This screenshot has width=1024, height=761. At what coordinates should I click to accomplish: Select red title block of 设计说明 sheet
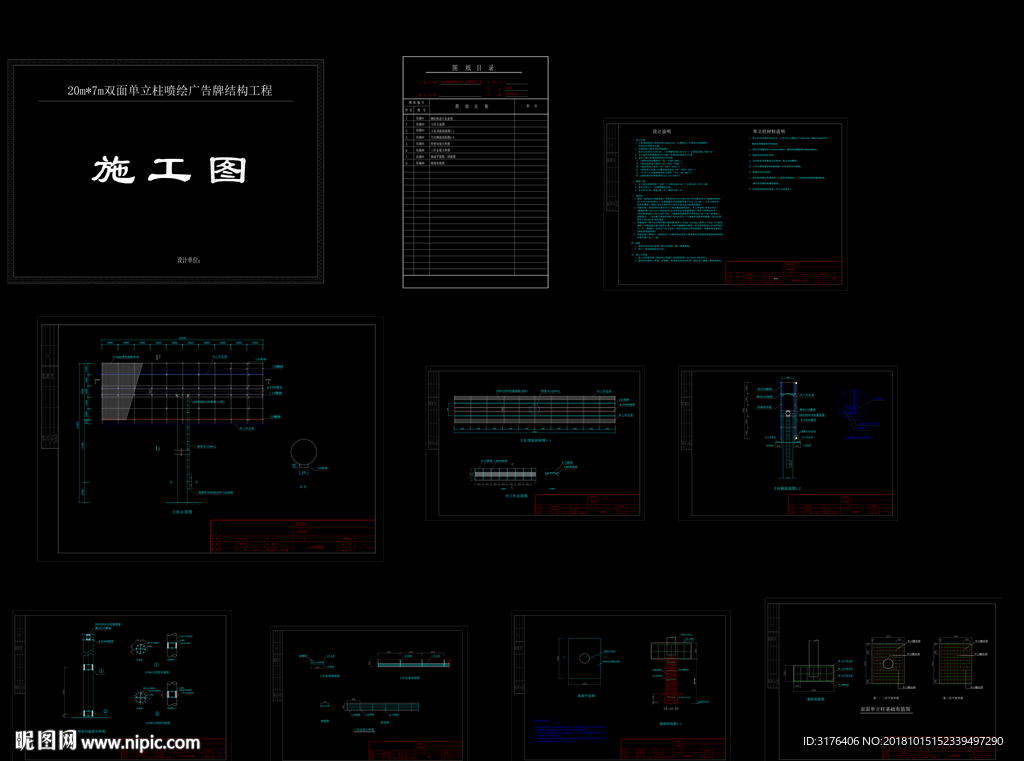click(783, 273)
